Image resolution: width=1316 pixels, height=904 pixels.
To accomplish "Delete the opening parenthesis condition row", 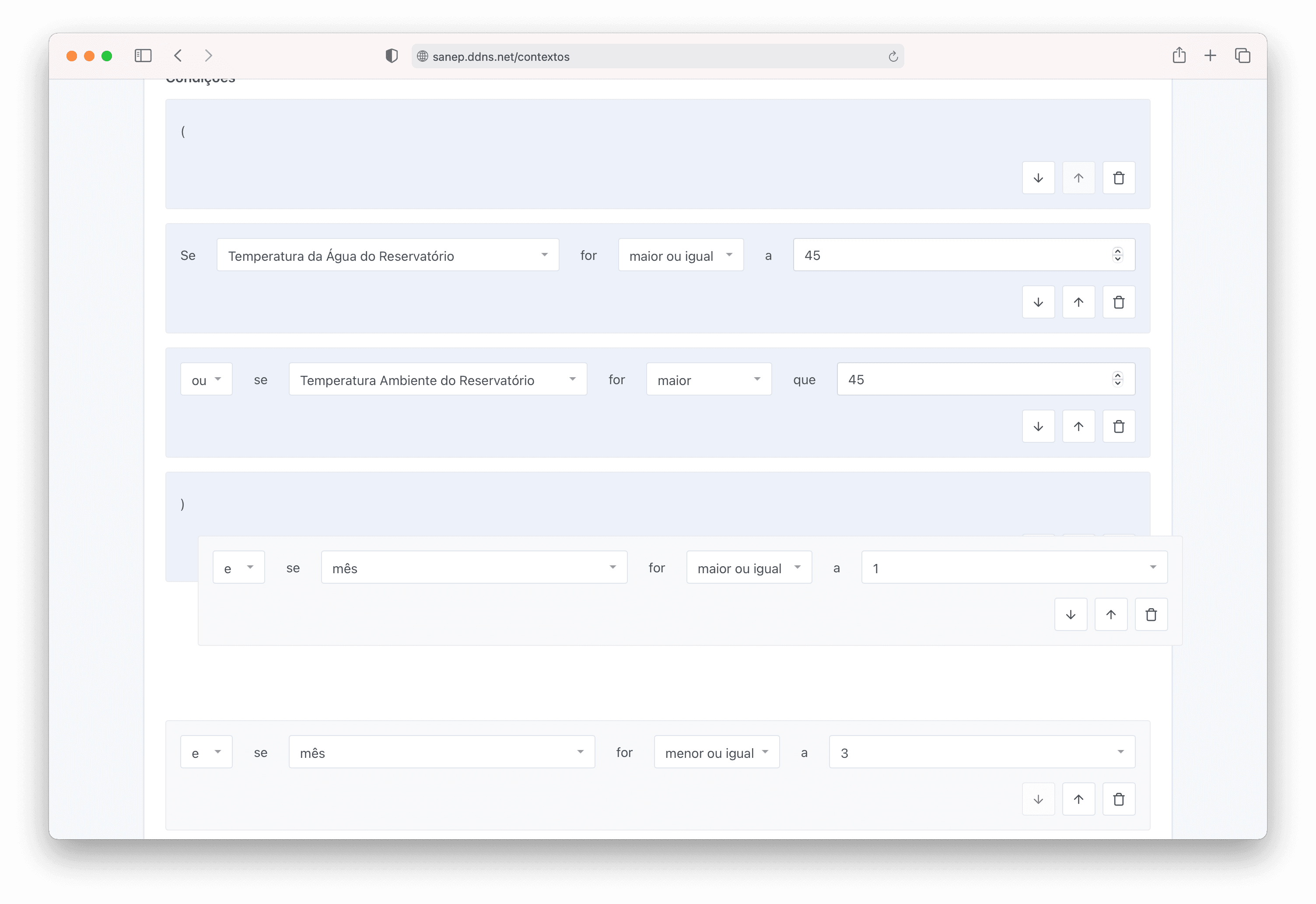I will (1118, 178).
